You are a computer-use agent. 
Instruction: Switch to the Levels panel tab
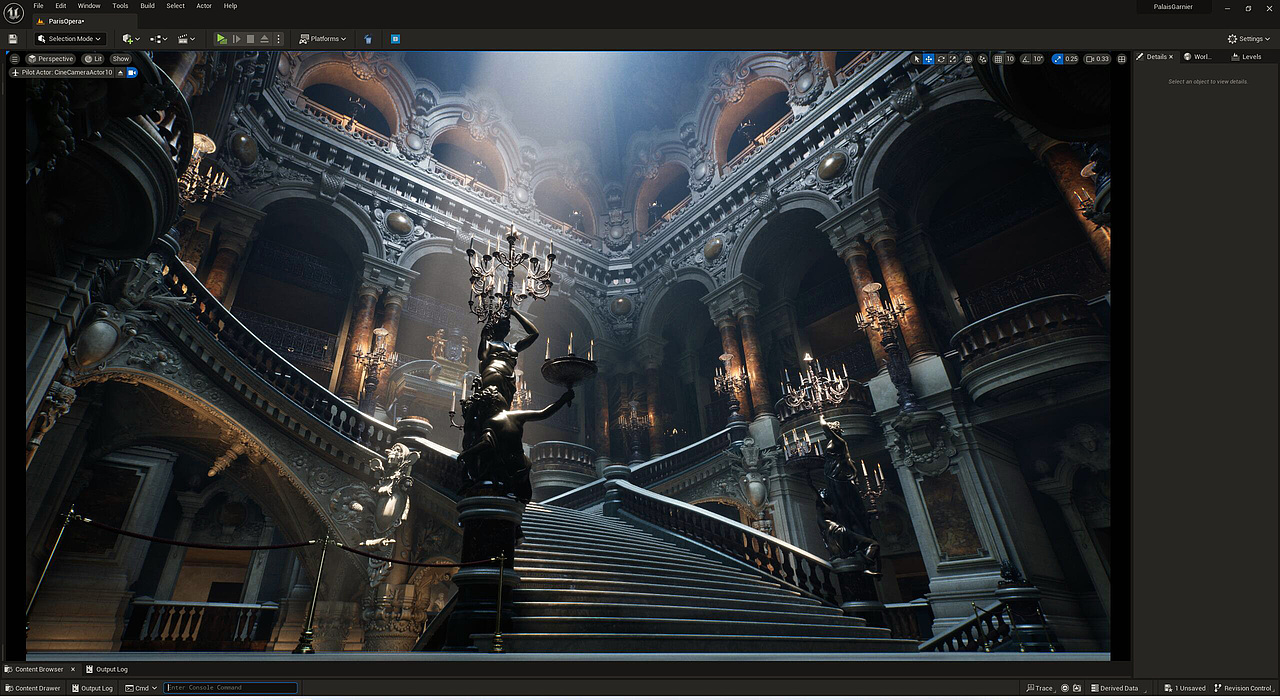(1246, 57)
